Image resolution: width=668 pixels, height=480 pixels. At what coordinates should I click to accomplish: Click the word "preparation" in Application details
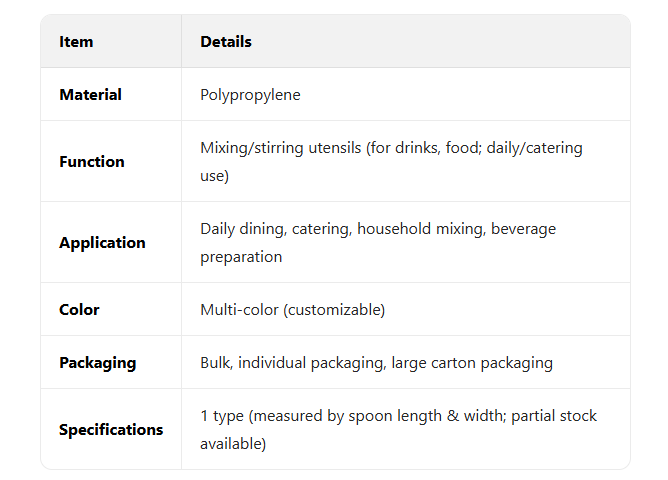pos(241,257)
